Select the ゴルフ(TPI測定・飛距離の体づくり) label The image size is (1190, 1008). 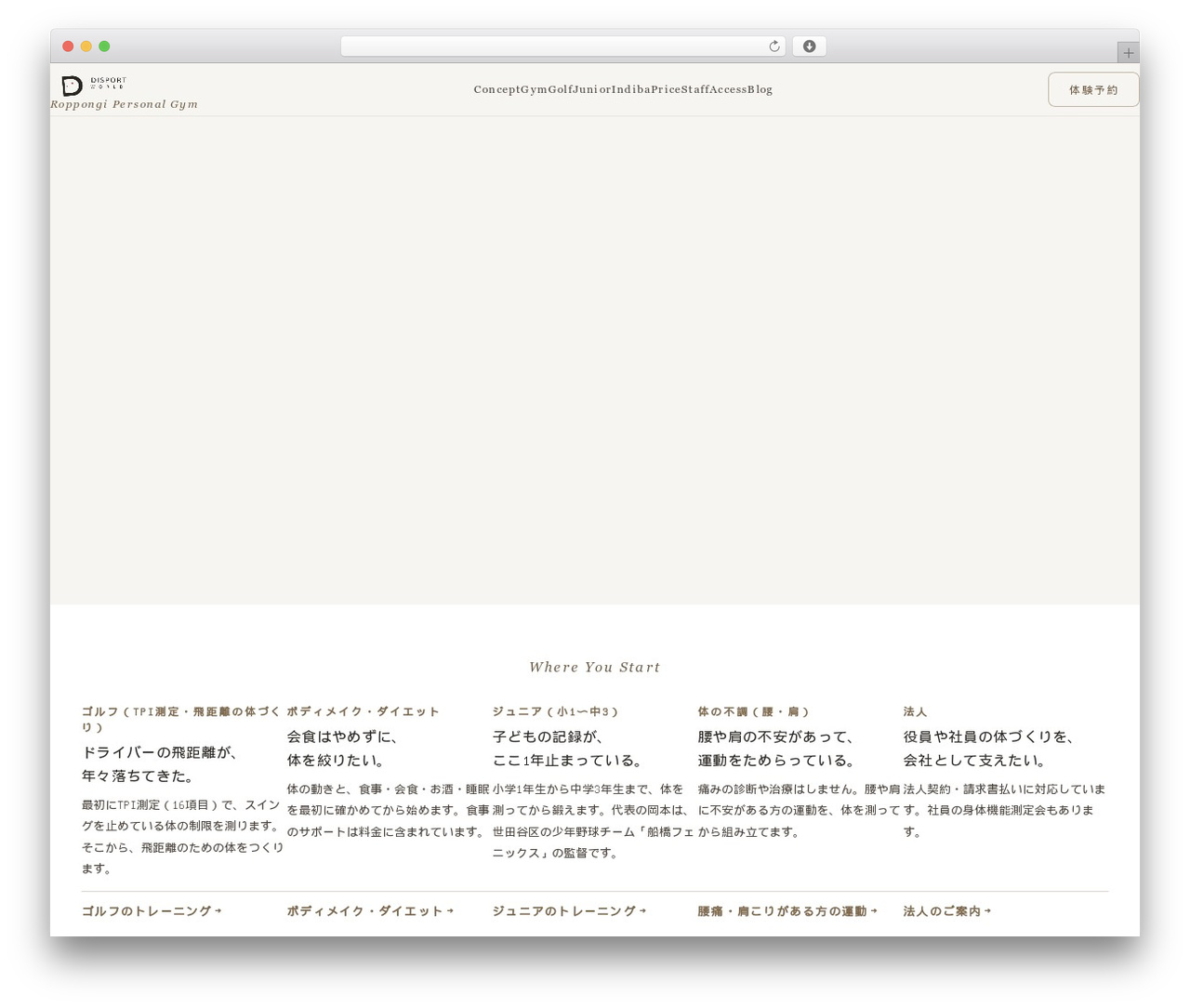(180, 720)
